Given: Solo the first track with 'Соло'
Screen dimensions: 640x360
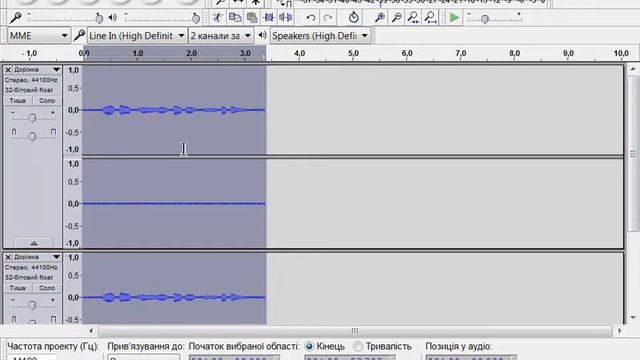Looking at the screenshot, I should point(47,101).
